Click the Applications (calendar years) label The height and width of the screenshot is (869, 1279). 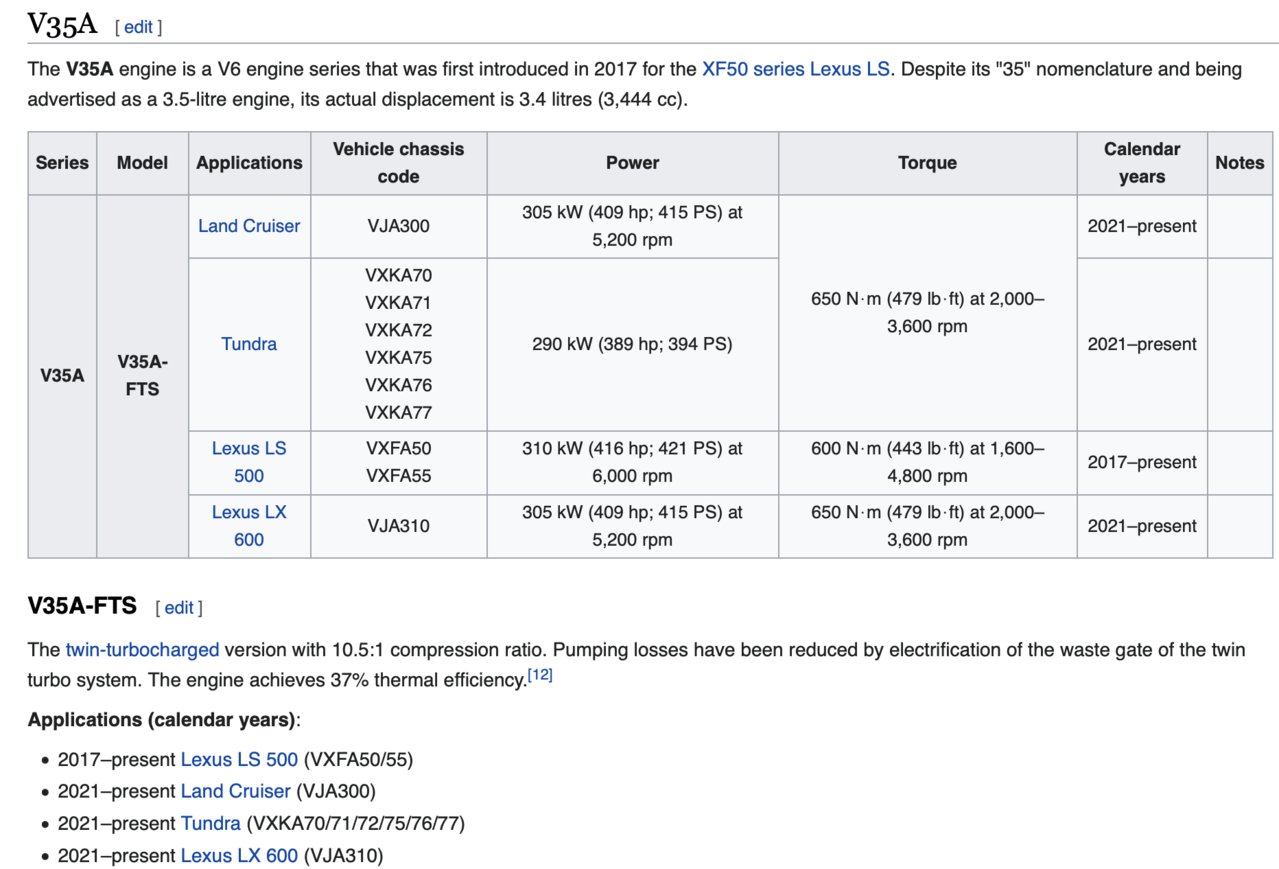[164, 719]
